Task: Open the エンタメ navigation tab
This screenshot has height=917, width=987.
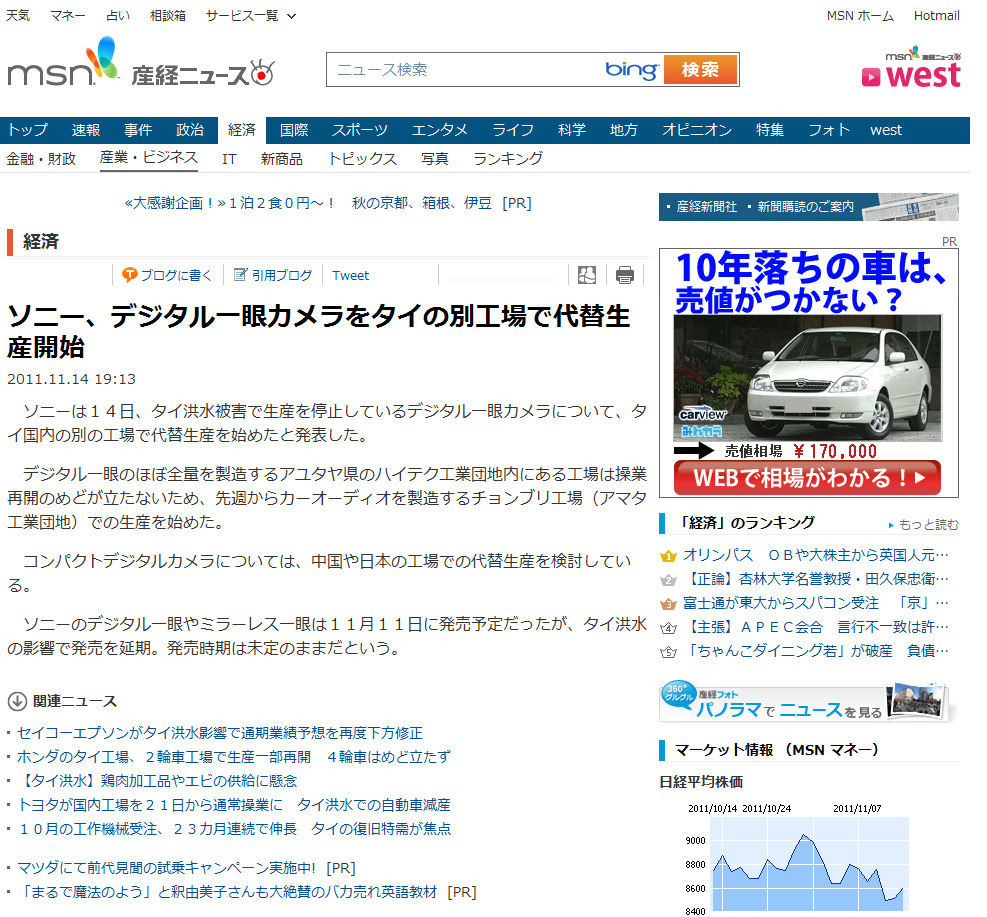Action: tap(439, 130)
